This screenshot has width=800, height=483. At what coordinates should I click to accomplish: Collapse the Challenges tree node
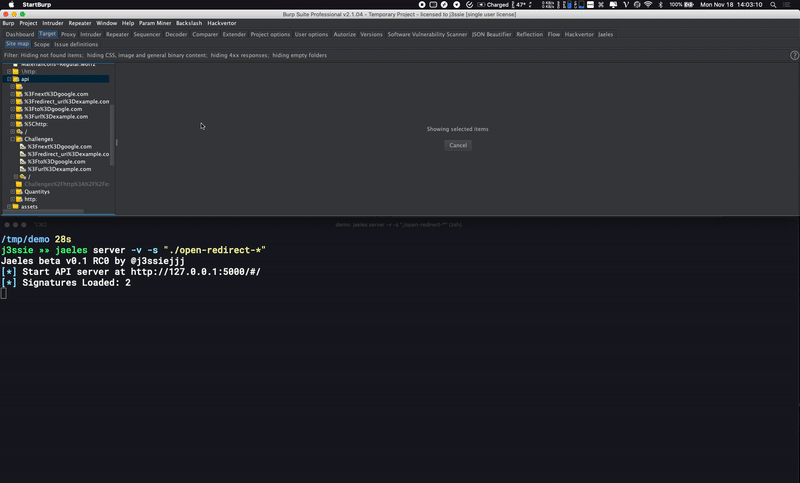point(13,139)
